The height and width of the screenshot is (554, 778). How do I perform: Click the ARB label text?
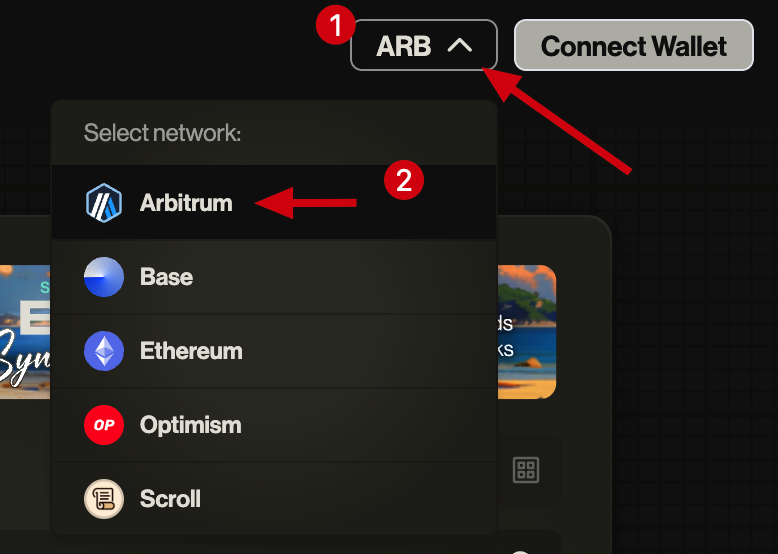pyautogui.click(x=403, y=46)
